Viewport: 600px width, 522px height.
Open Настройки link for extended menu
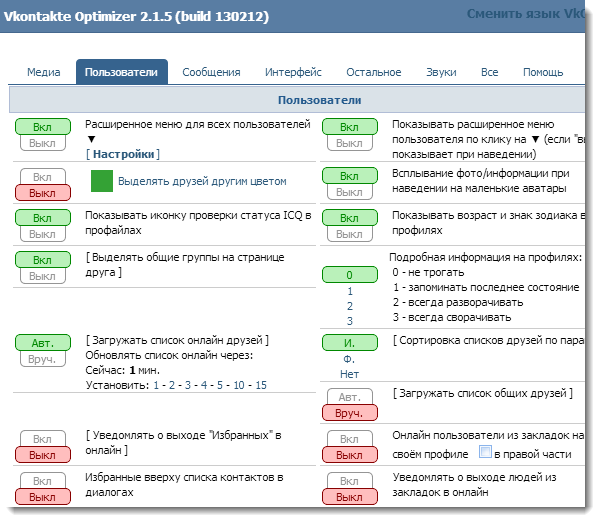tap(123, 154)
